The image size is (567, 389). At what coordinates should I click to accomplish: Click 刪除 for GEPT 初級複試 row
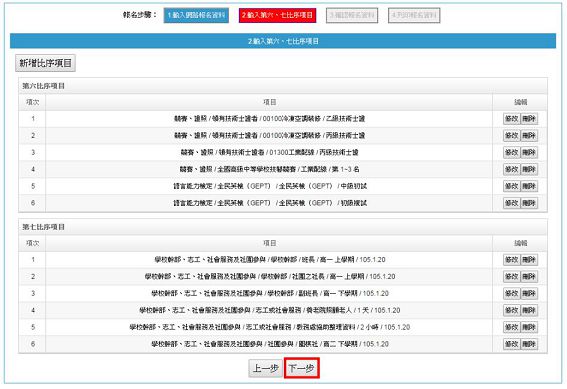529,203
